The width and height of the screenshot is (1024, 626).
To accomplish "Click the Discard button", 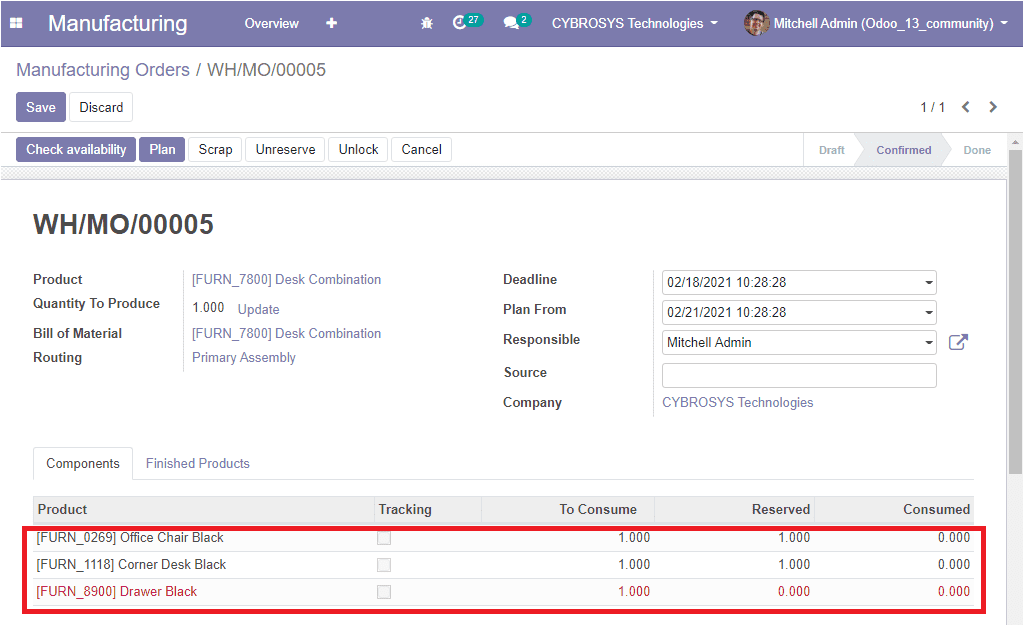I will 101,107.
